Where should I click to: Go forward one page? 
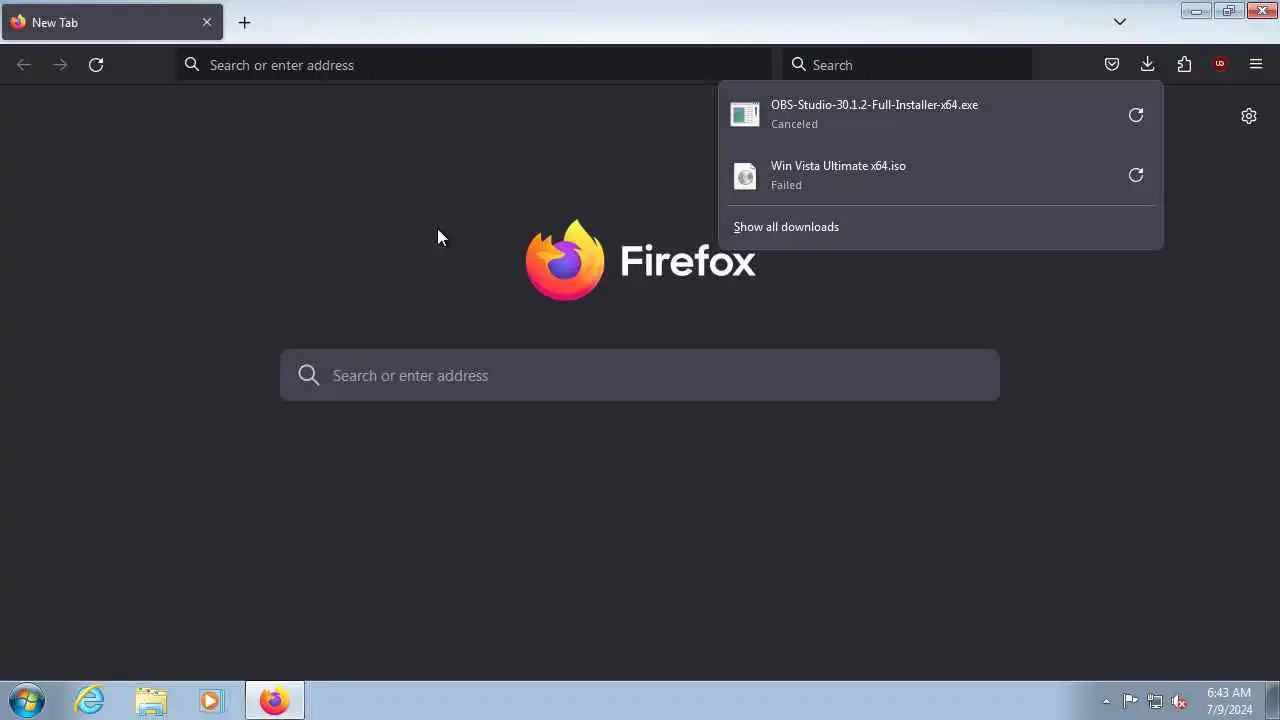[x=60, y=64]
